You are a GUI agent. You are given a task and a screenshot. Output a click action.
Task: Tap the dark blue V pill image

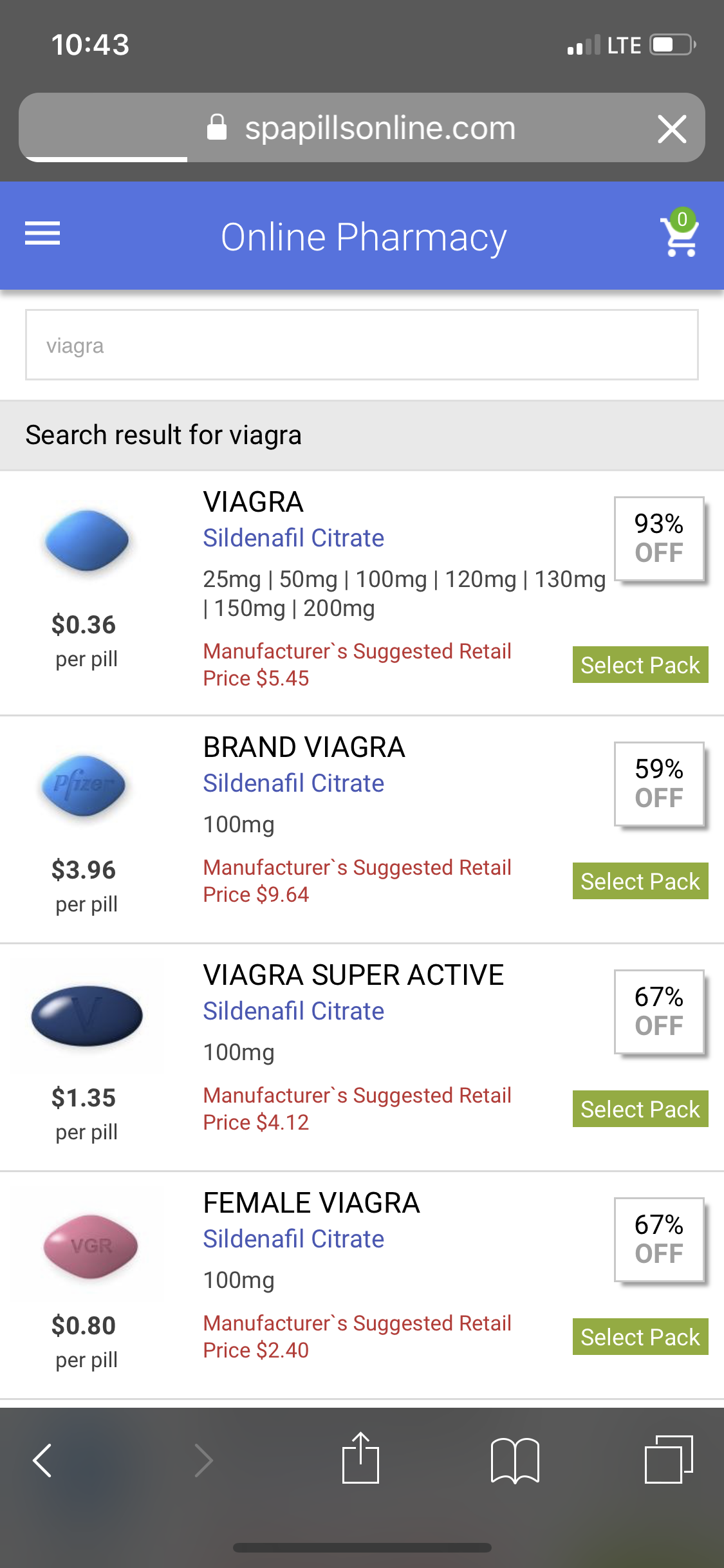87,1015
